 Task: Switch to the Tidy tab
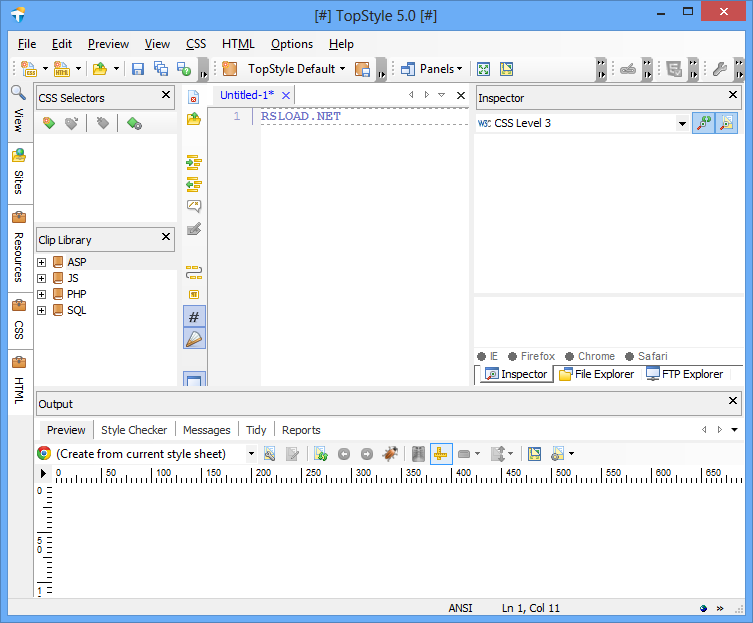pos(256,430)
